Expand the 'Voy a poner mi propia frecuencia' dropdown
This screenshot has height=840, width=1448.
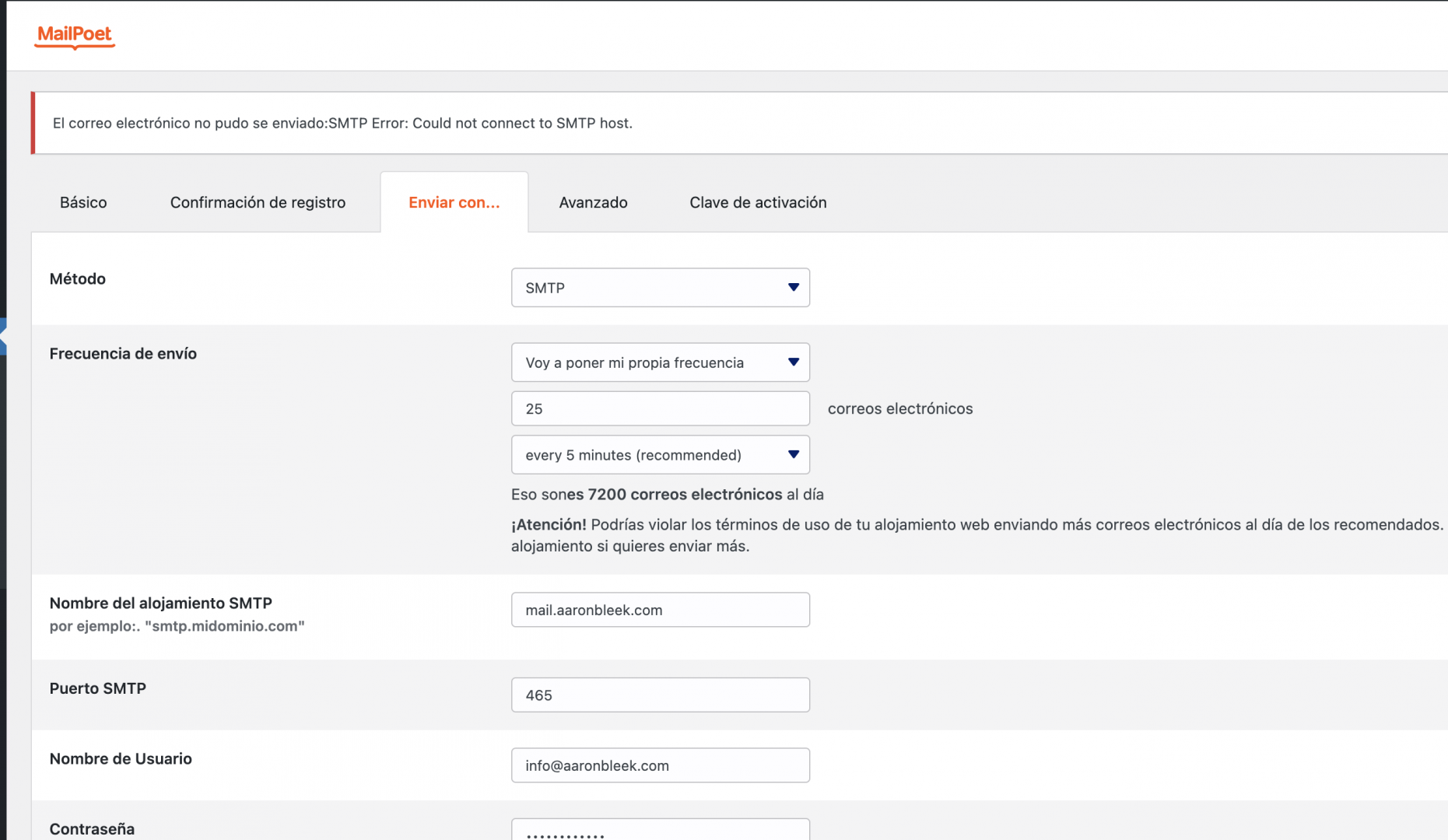pyautogui.click(x=661, y=362)
